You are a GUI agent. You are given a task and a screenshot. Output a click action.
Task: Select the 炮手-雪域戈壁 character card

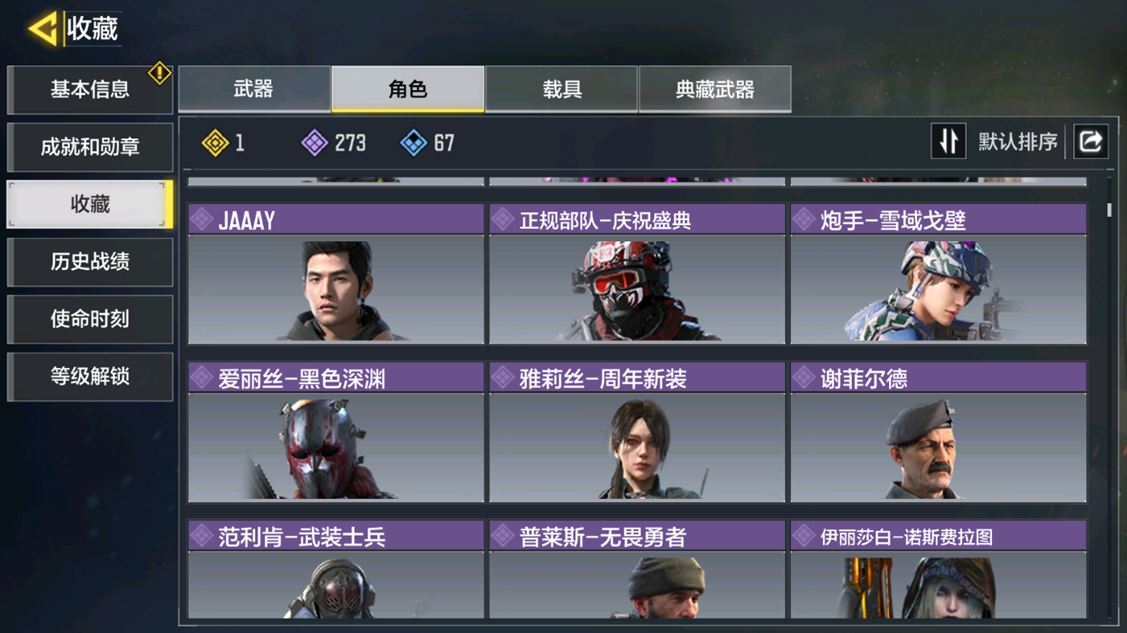tap(939, 274)
